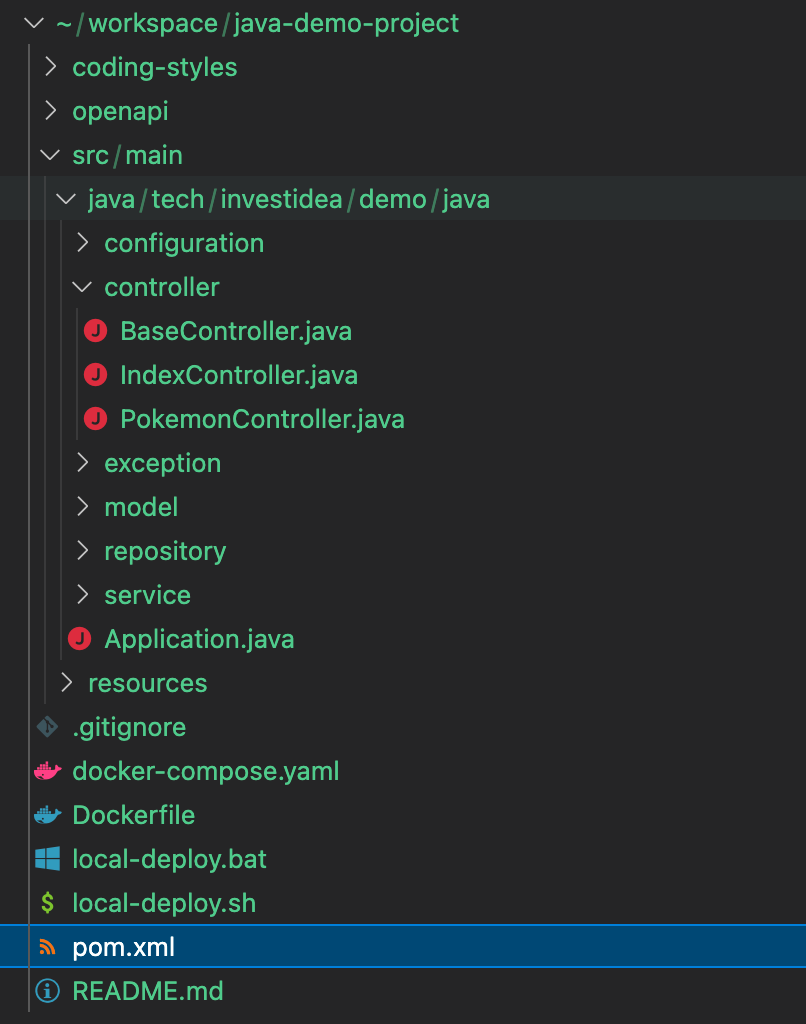This screenshot has height=1024, width=806.
Task: Click the blue Docker whale icon for Dockerfile
Action: coord(47,815)
